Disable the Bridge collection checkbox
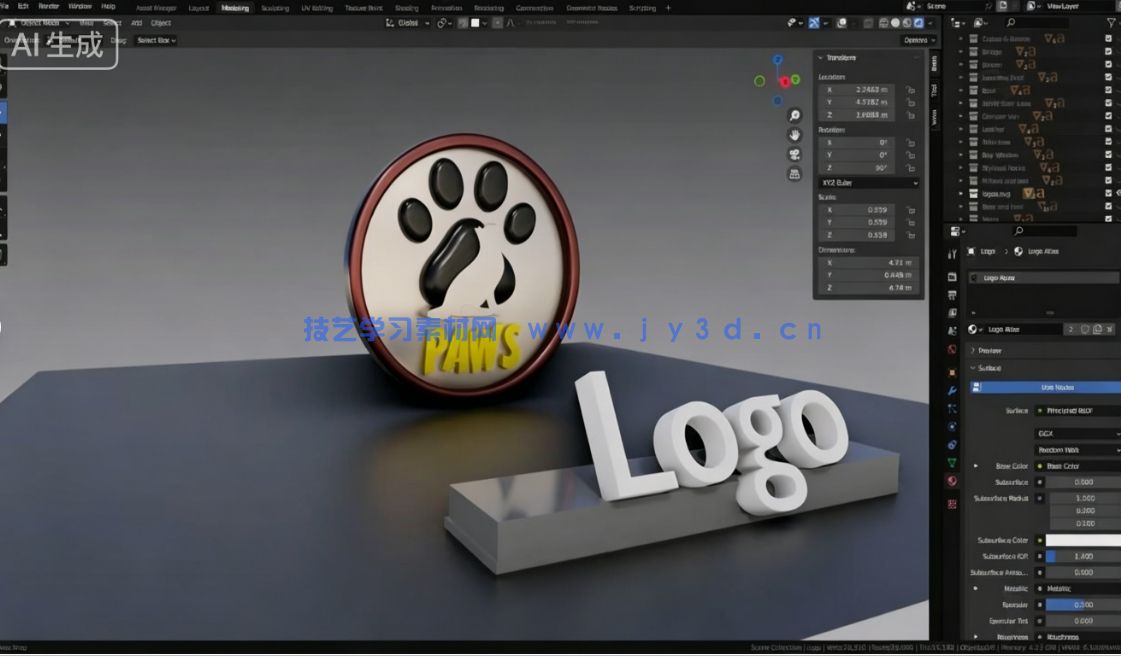Screen dimensions: 1121x658 coord(1108,51)
